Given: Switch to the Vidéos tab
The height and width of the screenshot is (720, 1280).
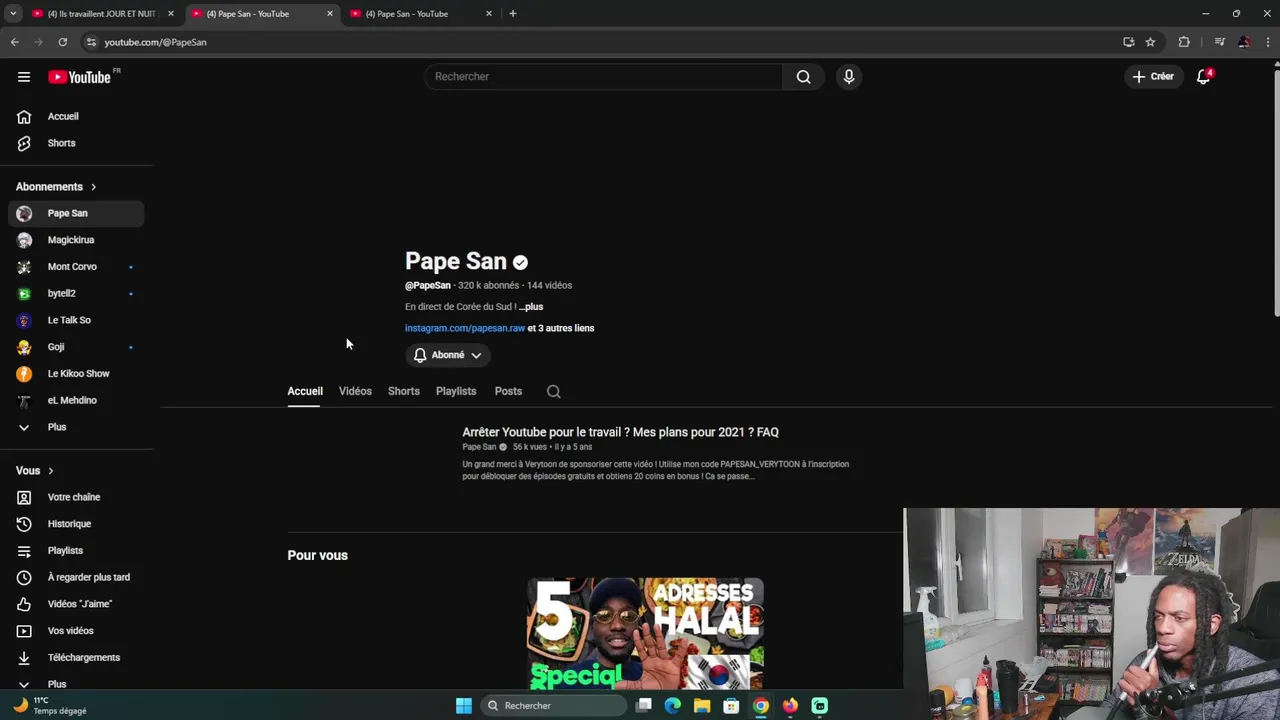Looking at the screenshot, I should tap(355, 391).
